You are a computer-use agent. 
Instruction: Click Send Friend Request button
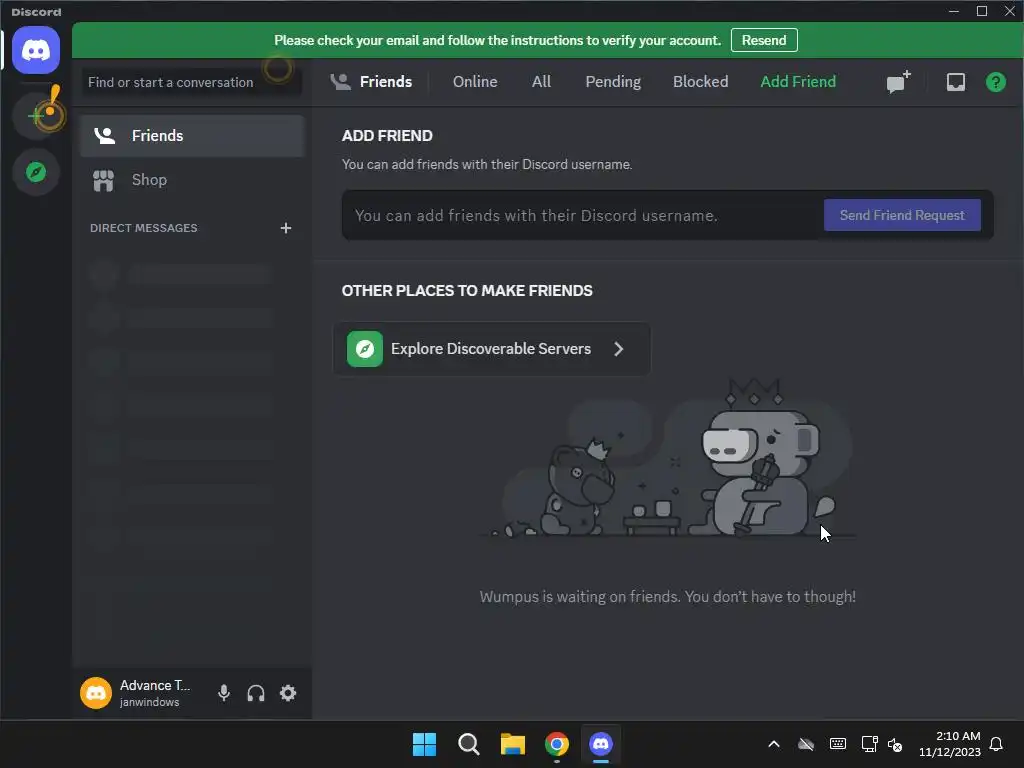(x=902, y=215)
